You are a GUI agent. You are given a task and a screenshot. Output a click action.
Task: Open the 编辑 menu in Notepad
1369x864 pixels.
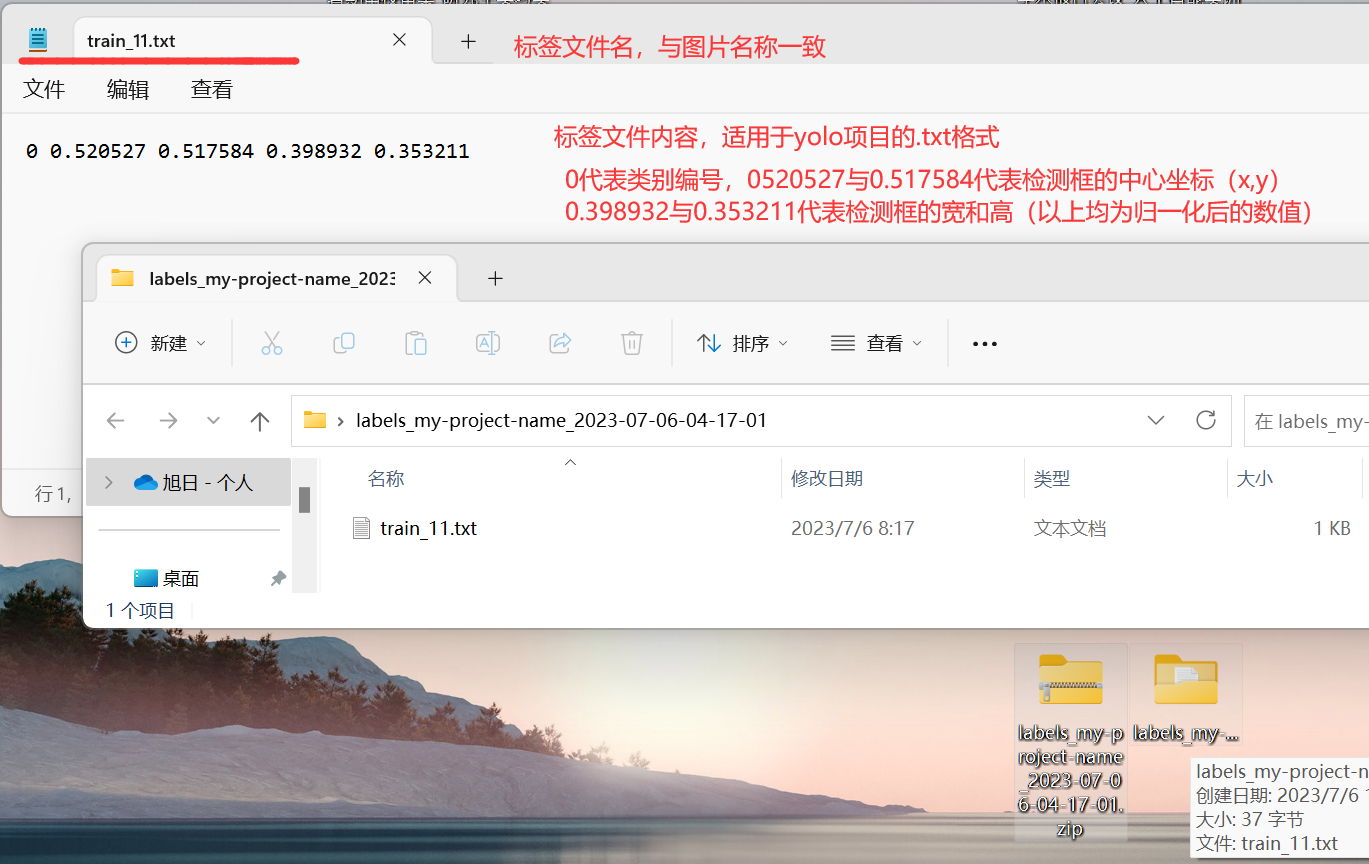point(128,89)
